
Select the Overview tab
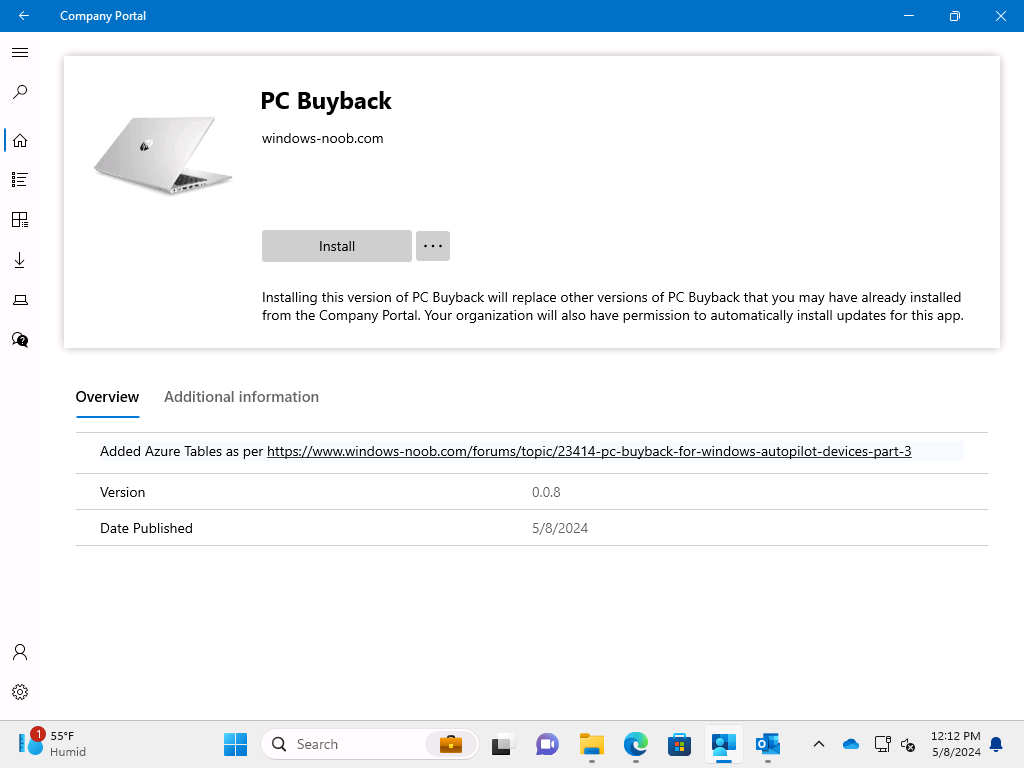107,397
